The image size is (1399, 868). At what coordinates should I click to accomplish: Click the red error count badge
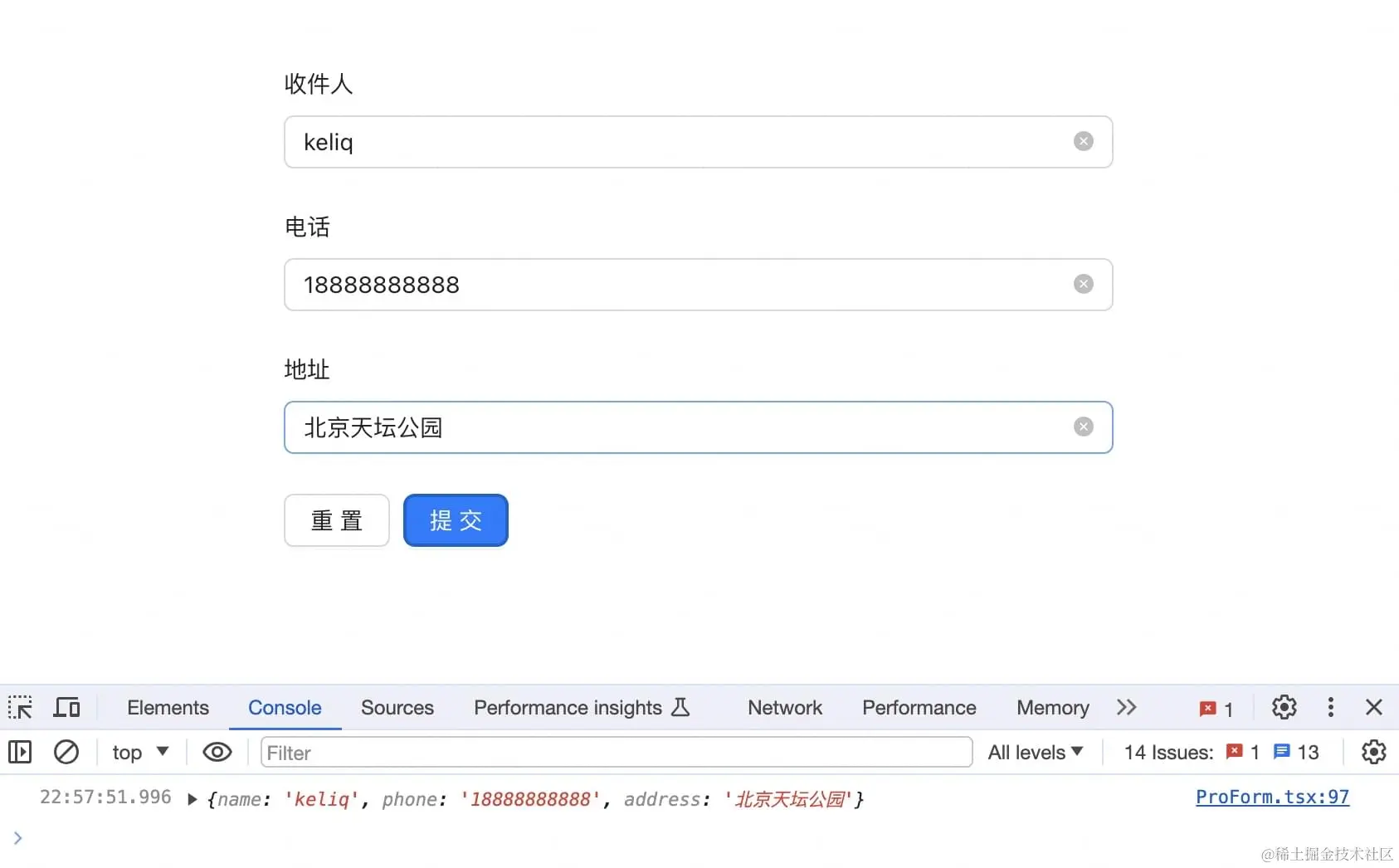pos(1216,709)
